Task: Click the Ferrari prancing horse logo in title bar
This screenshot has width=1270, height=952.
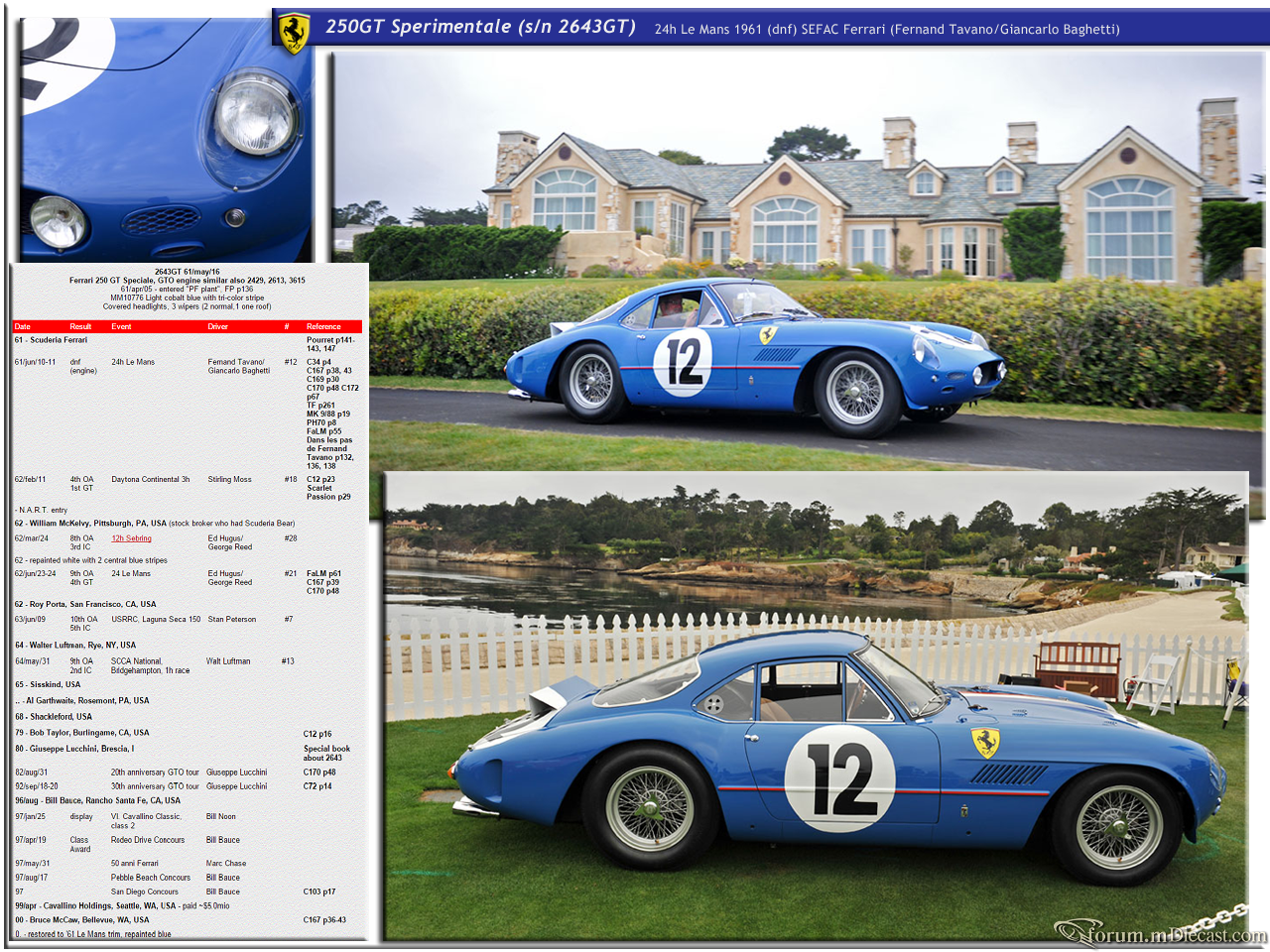Action: tap(293, 33)
